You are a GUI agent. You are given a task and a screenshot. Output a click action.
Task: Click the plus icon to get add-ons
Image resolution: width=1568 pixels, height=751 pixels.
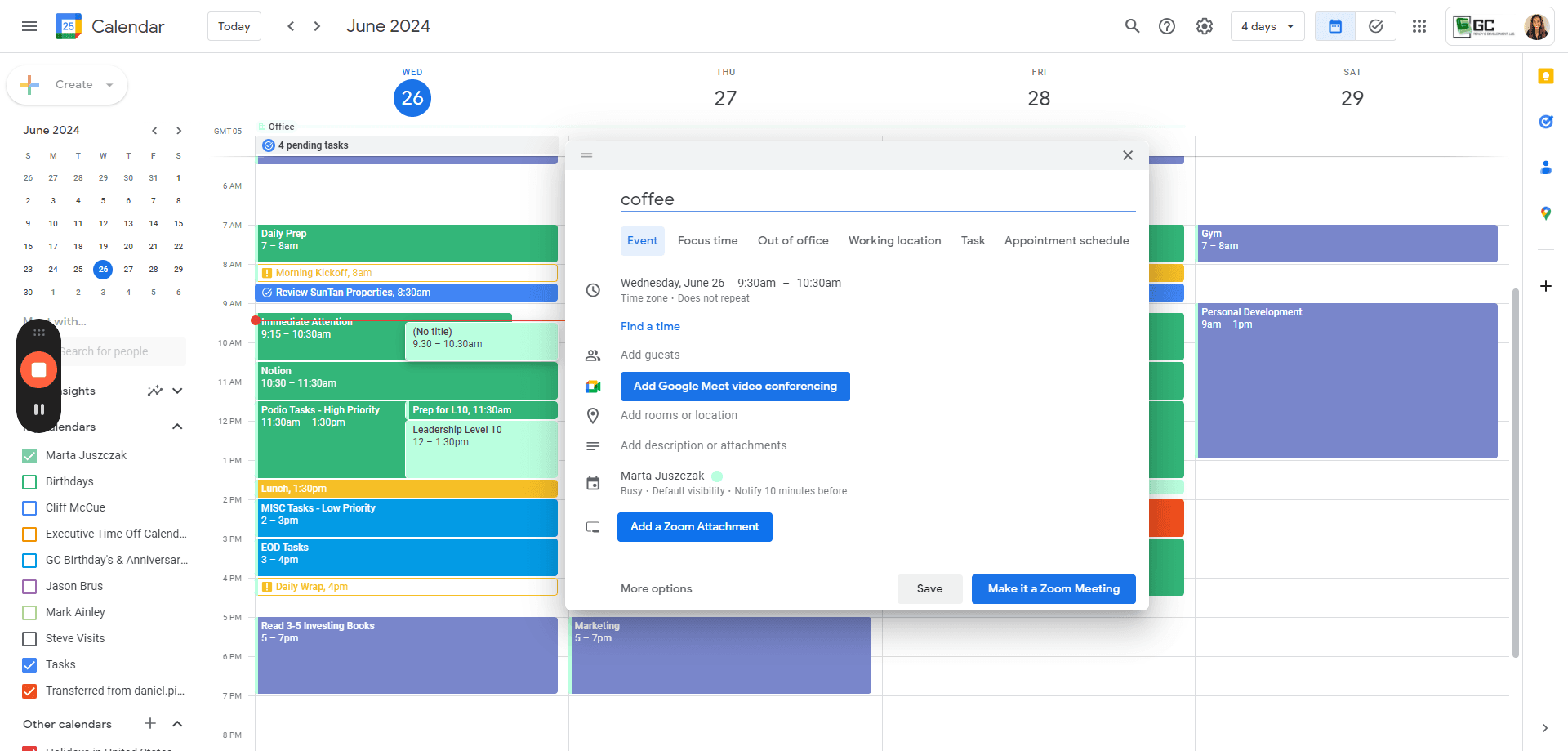(1545, 286)
